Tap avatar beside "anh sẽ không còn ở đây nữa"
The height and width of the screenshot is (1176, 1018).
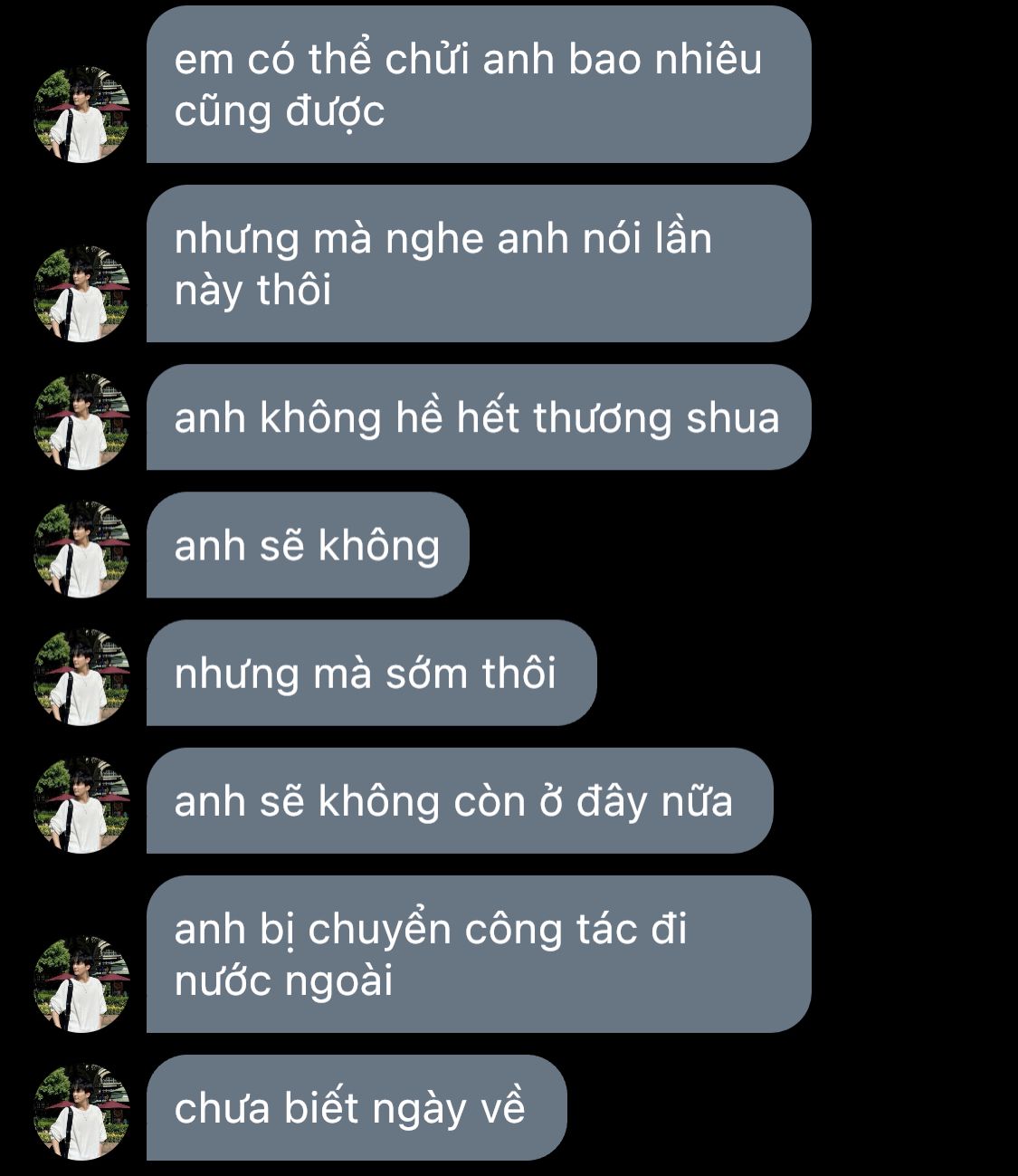[82, 804]
